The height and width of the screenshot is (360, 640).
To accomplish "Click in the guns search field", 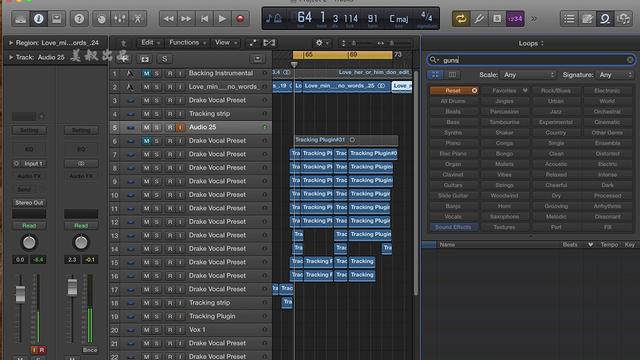I will tap(531, 60).
